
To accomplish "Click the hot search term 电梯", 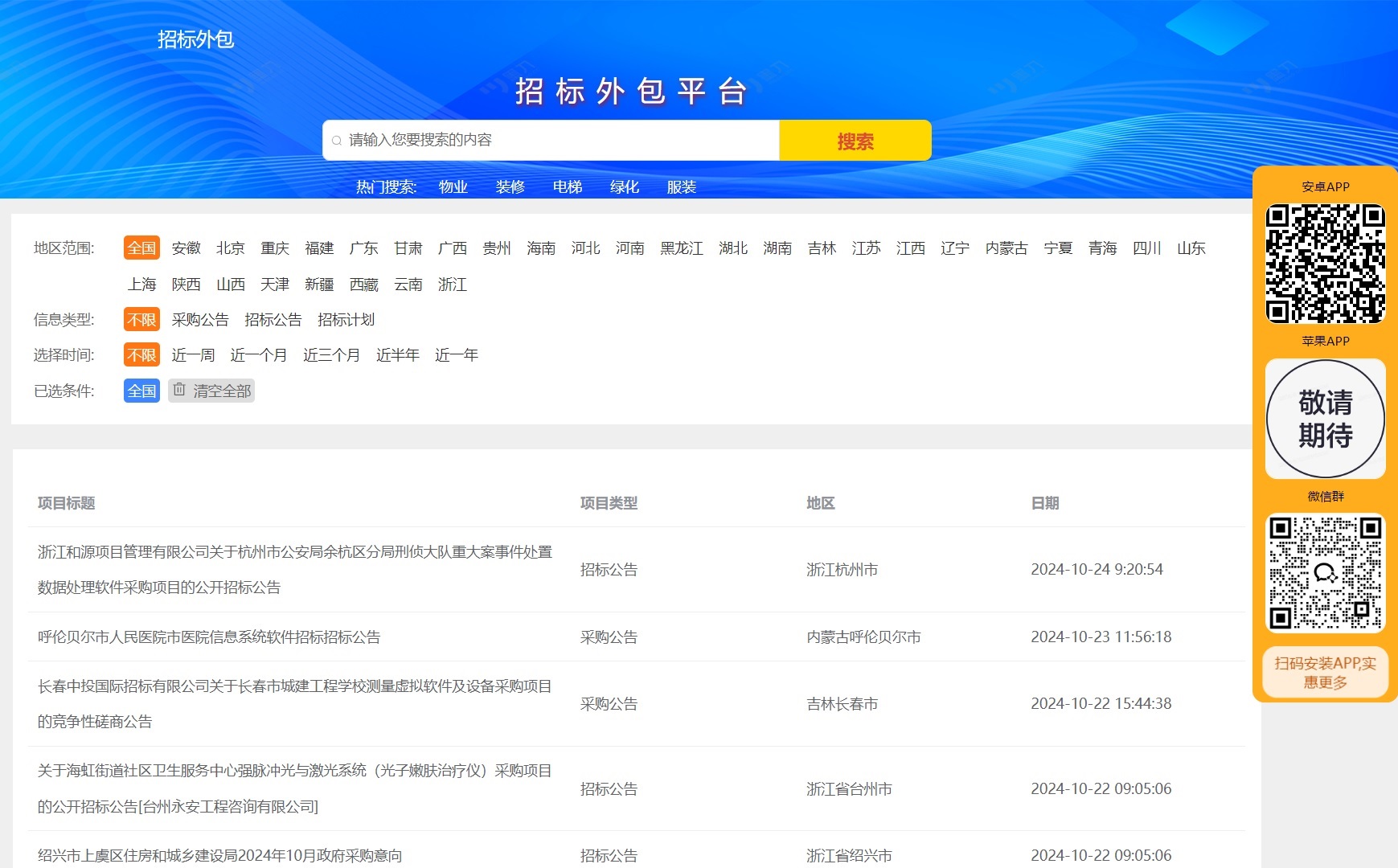I will click(567, 187).
